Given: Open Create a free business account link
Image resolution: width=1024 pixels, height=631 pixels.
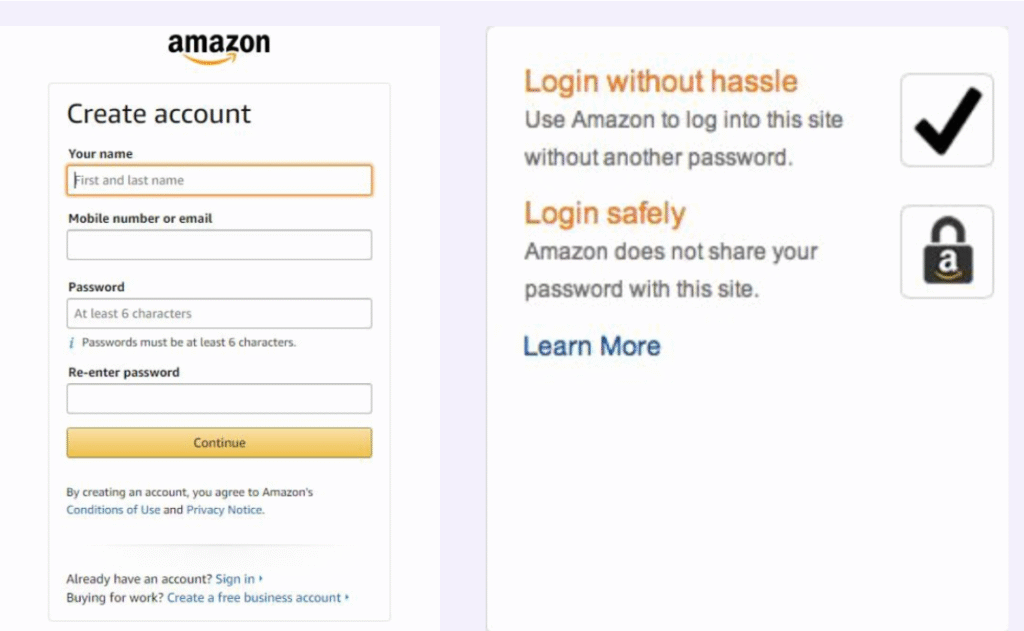Looking at the screenshot, I should click(254, 598).
